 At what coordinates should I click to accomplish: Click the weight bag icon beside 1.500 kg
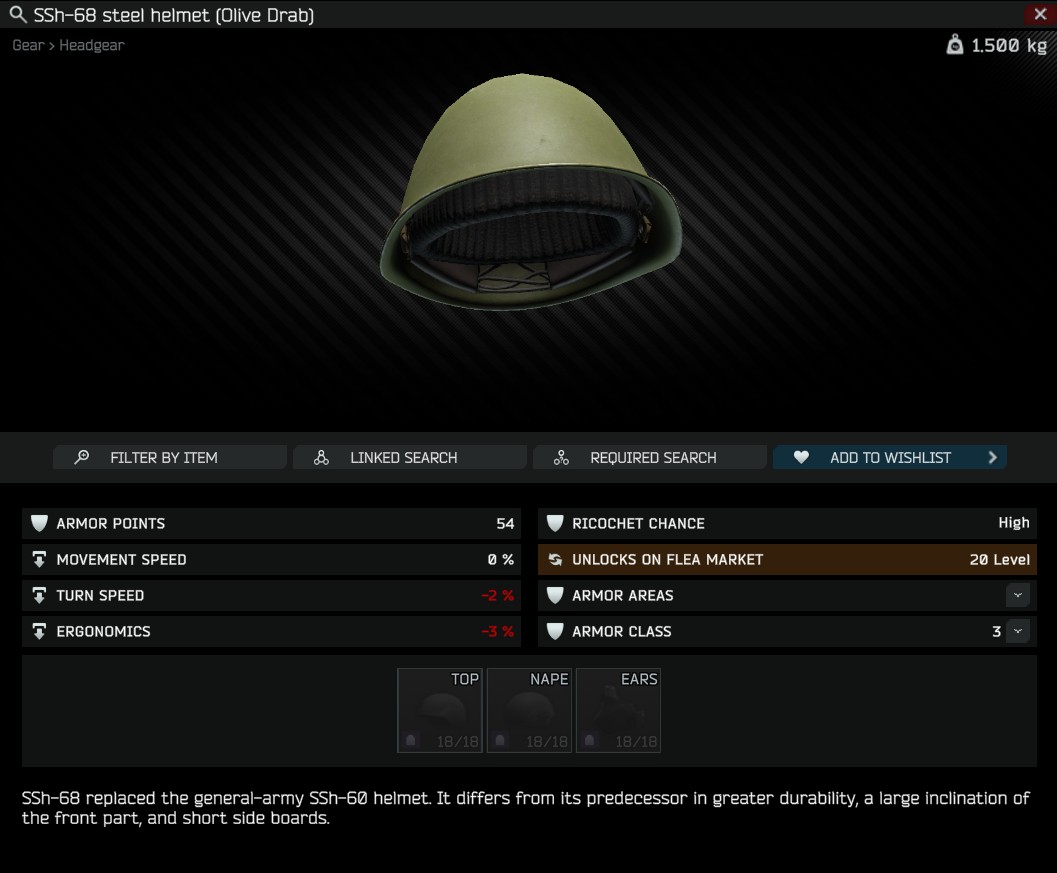pos(955,44)
